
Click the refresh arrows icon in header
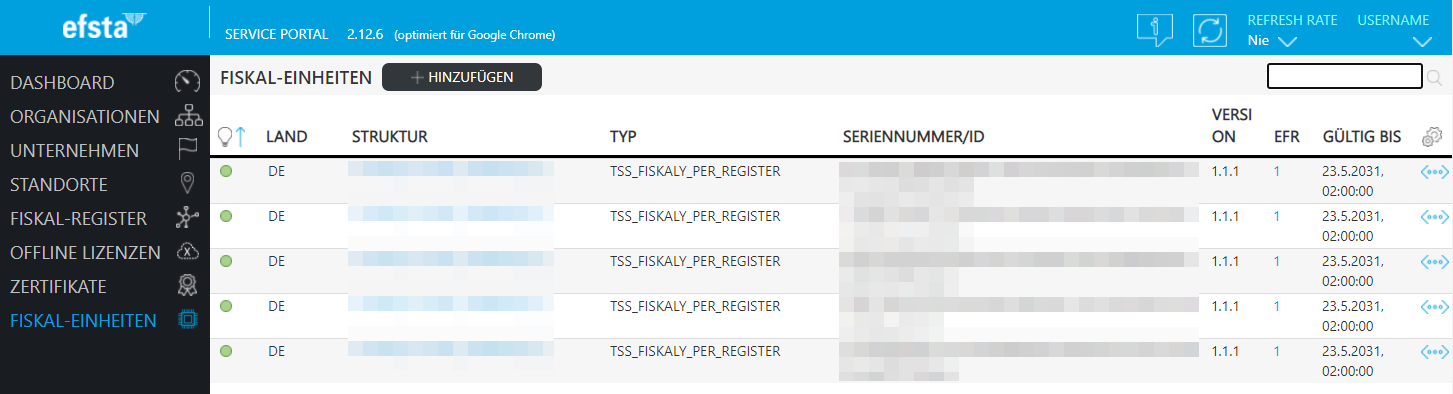coord(1210,29)
